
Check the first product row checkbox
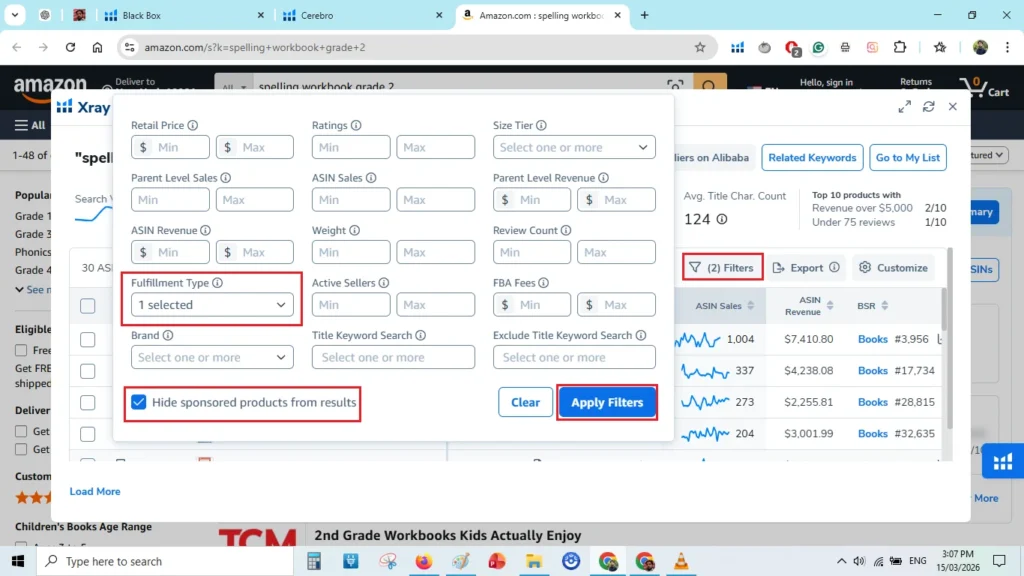[87, 337]
